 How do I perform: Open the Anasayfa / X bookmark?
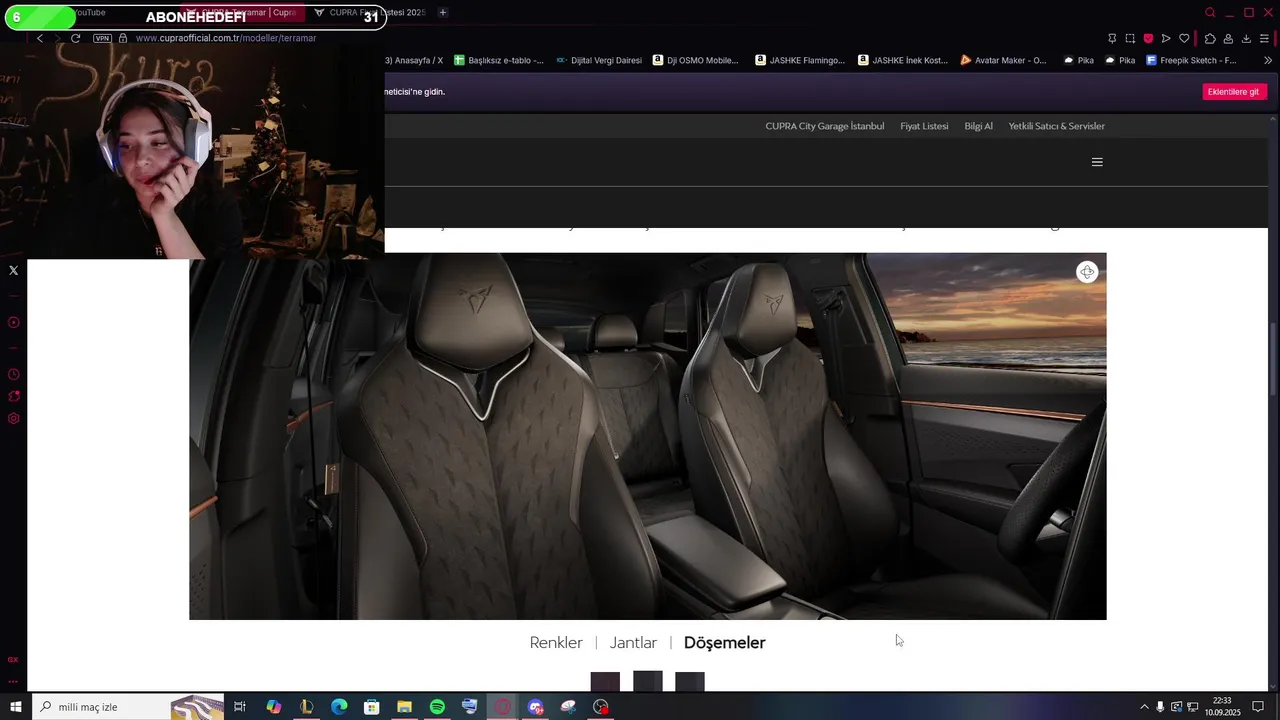[414, 60]
